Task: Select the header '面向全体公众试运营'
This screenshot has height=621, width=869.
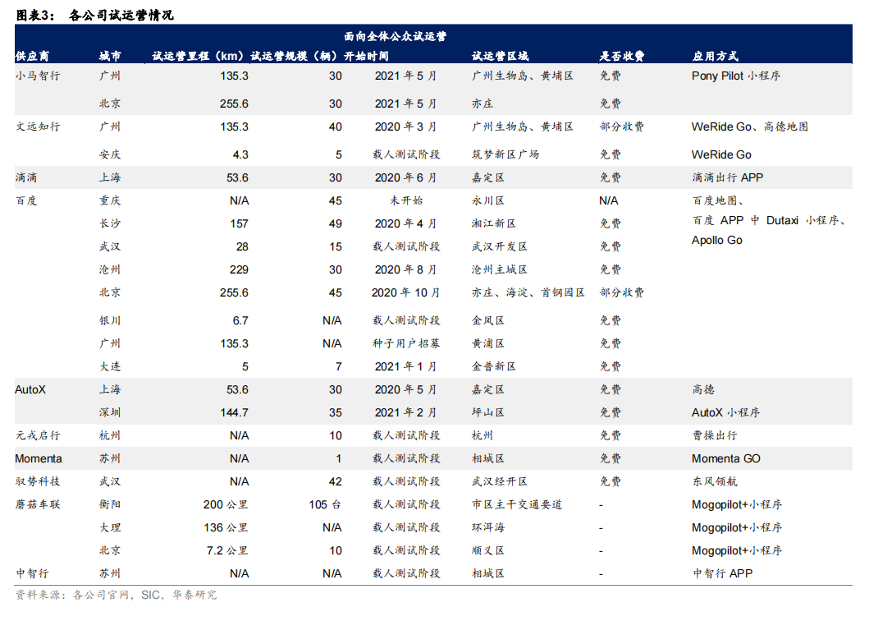Action: (x=395, y=37)
